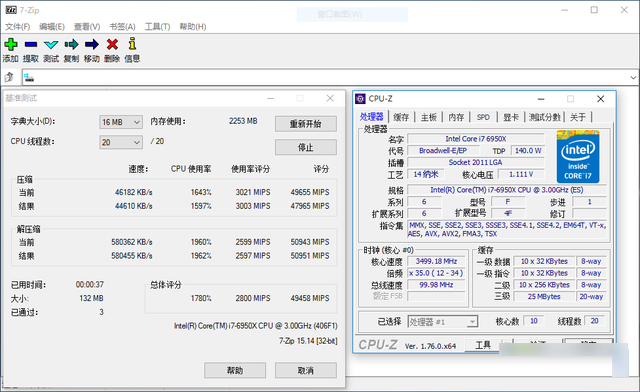Click the Delete (删除) red X icon
The width and height of the screenshot is (640, 392).
click(112, 44)
